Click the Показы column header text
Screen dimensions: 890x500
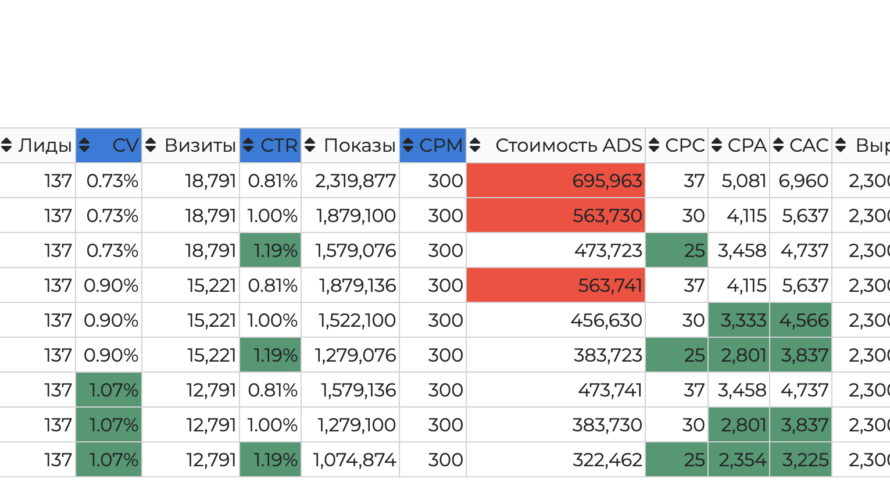[359, 146]
